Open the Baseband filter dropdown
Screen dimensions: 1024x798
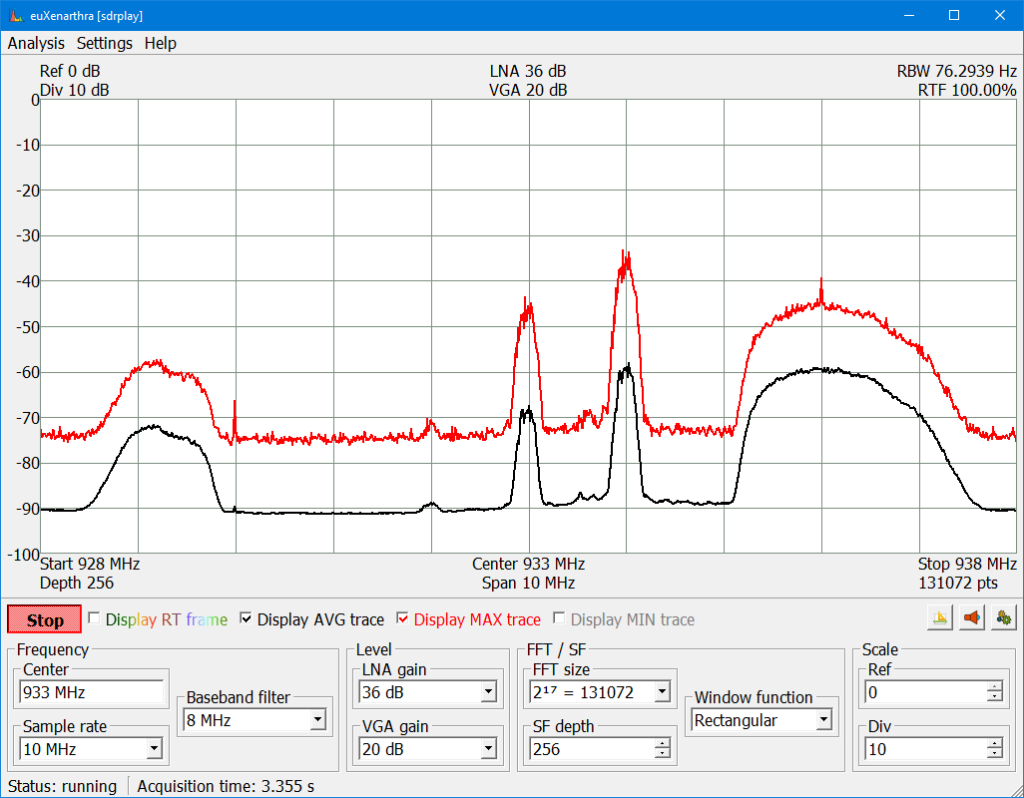(317, 719)
